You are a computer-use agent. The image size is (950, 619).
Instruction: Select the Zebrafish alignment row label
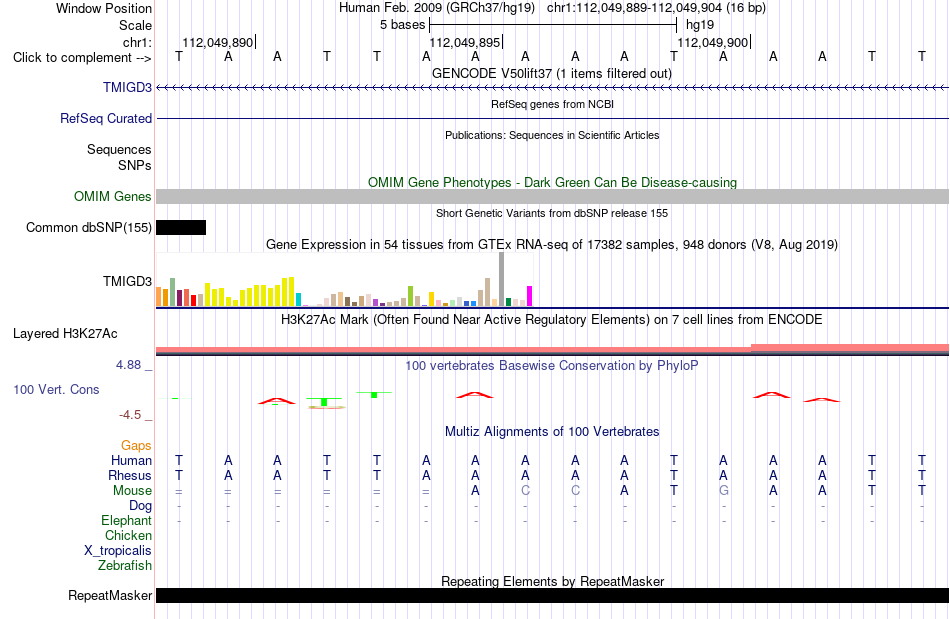125,565
